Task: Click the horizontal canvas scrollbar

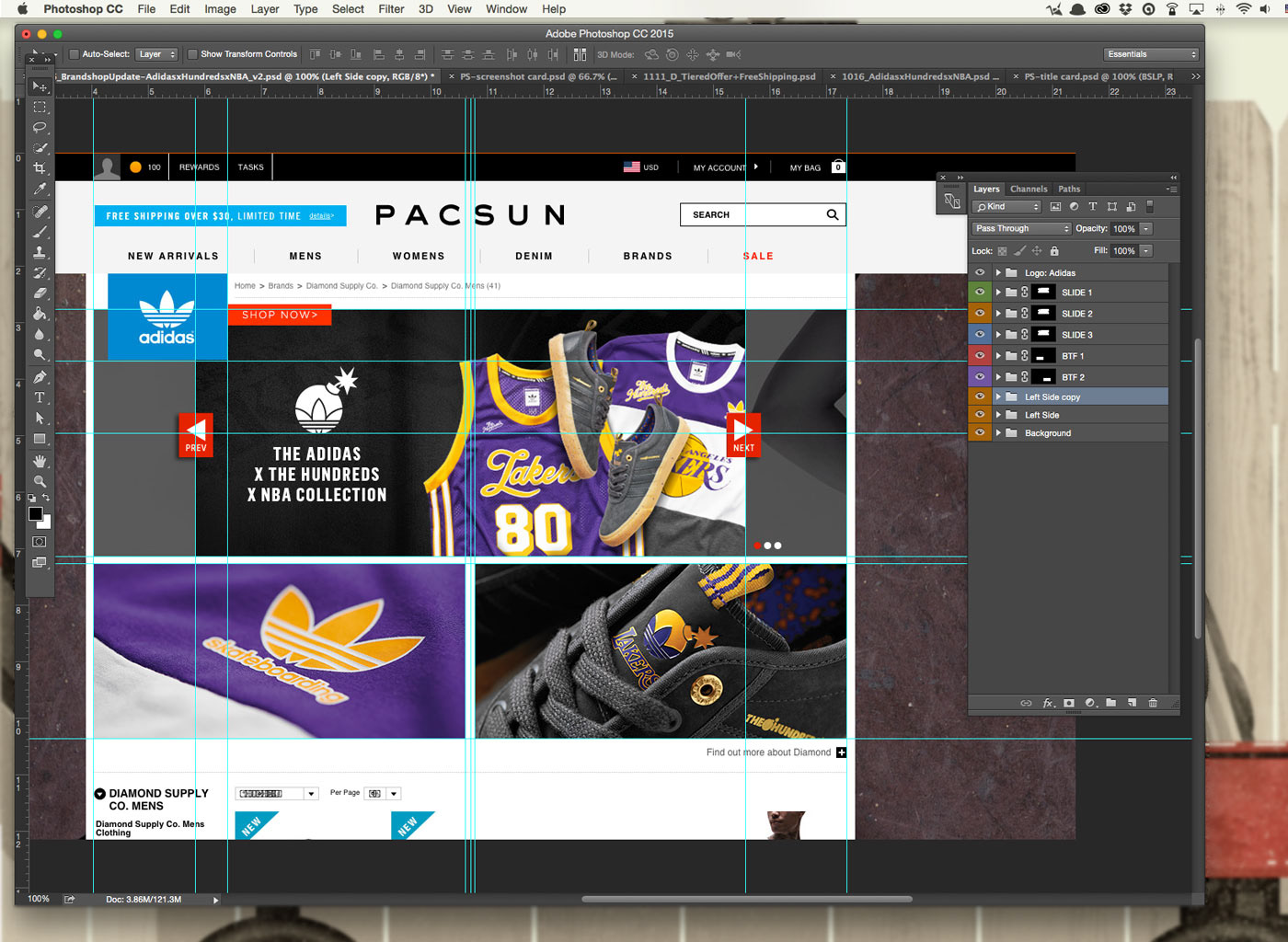Action: pyautogui.click(x=747, y=900)
